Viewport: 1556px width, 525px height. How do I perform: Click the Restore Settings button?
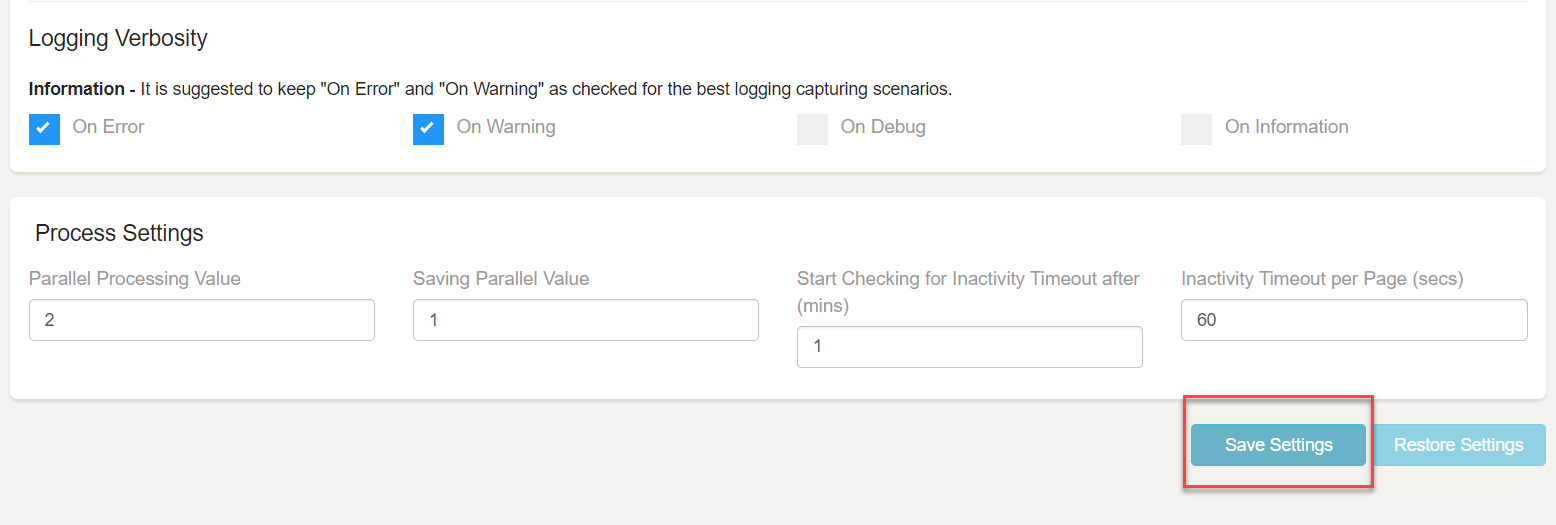(x=1458, y=445)
